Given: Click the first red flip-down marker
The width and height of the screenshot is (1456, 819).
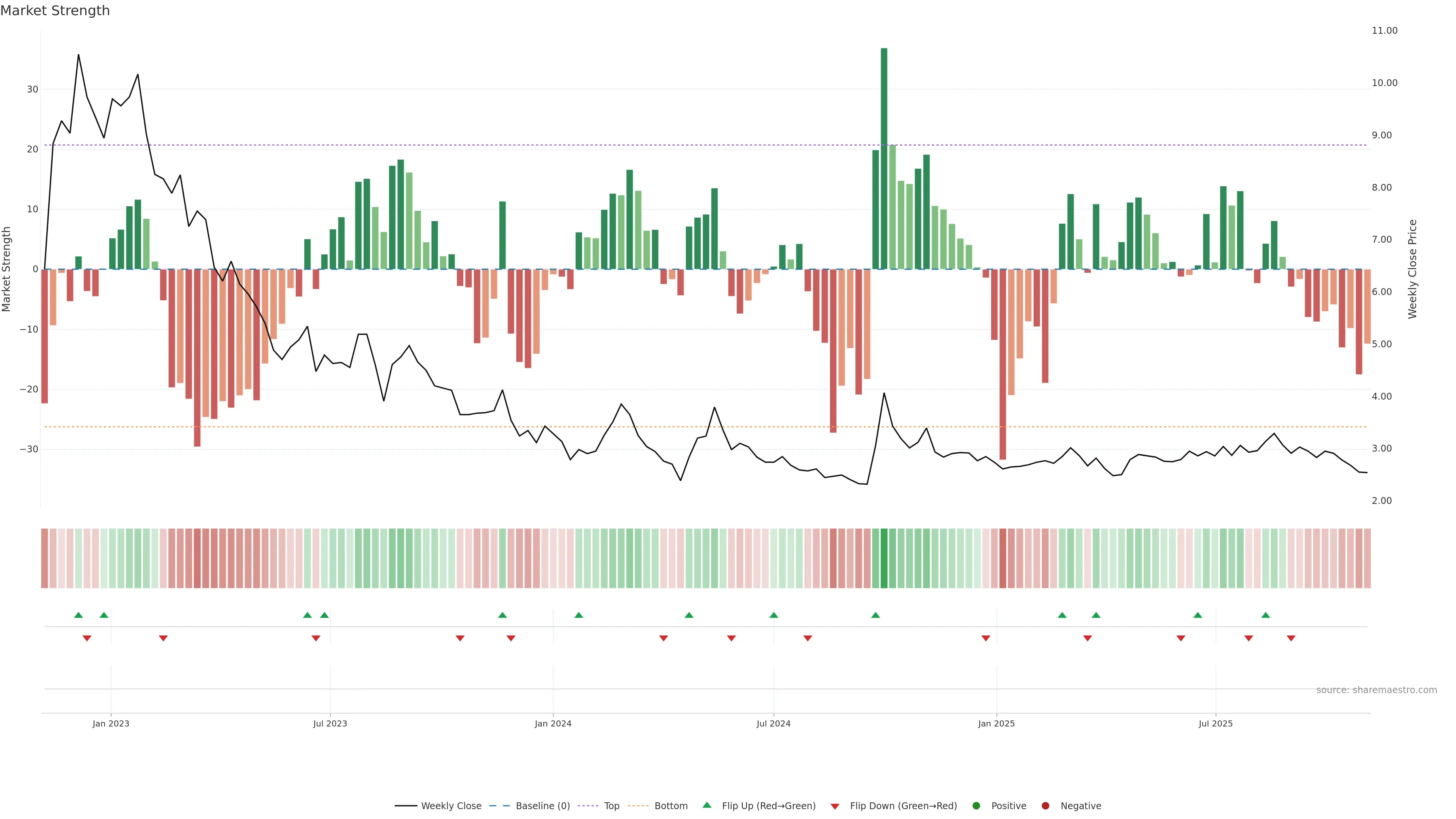Looking at the screenshot, I should tap(87, 638).
